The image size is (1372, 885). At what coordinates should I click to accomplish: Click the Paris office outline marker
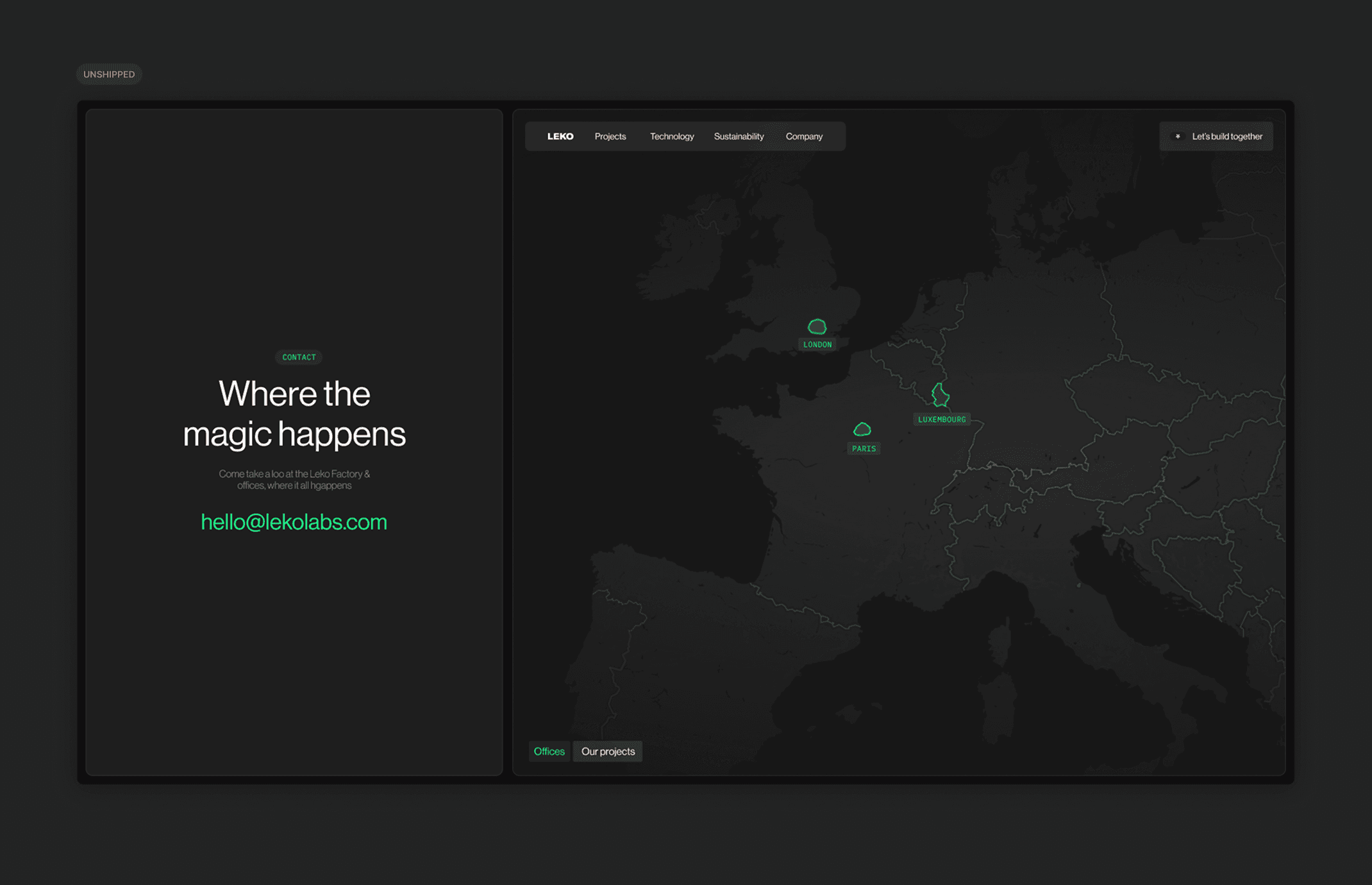(x=862, y=429)
